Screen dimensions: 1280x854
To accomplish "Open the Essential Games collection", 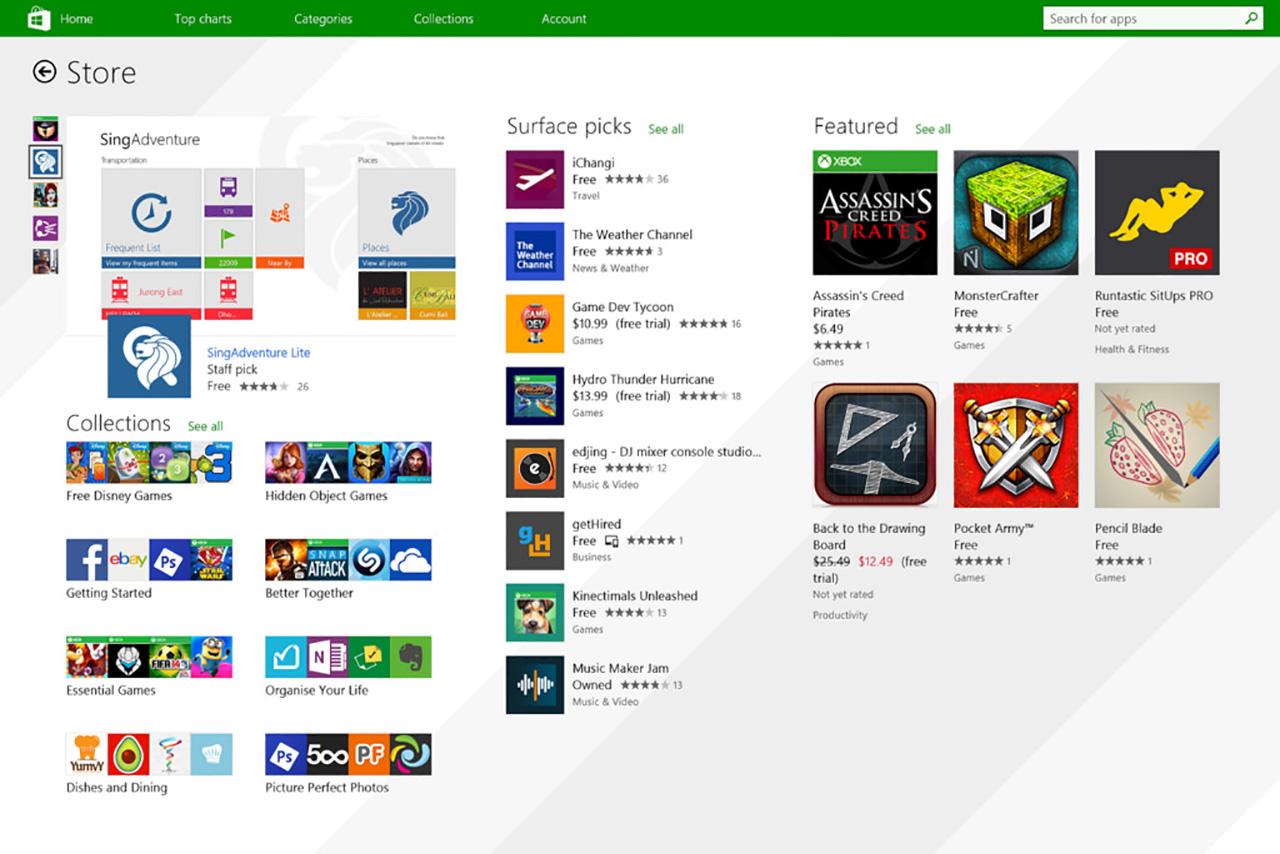I will point(149,667).
